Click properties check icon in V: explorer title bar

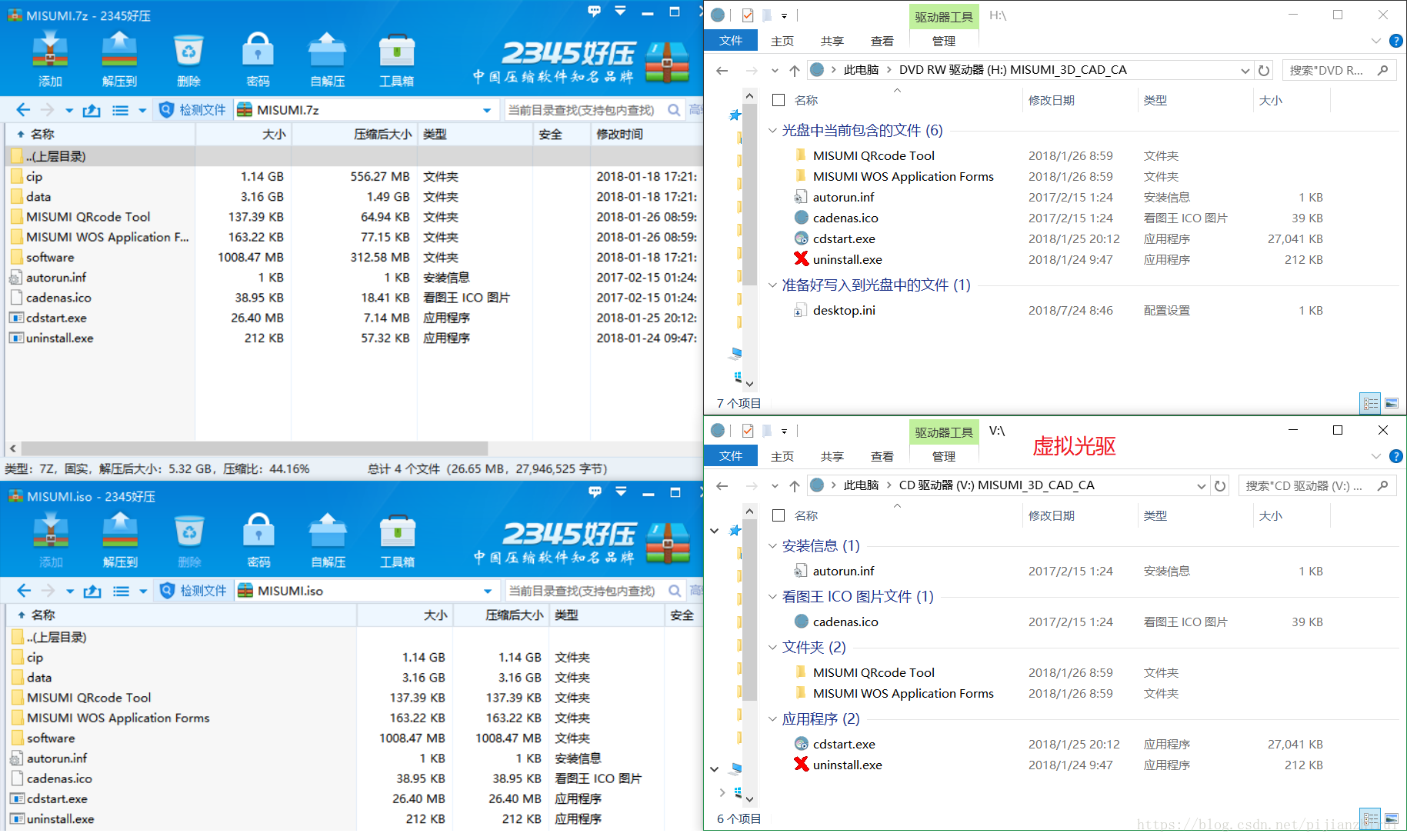pos(747,431)
